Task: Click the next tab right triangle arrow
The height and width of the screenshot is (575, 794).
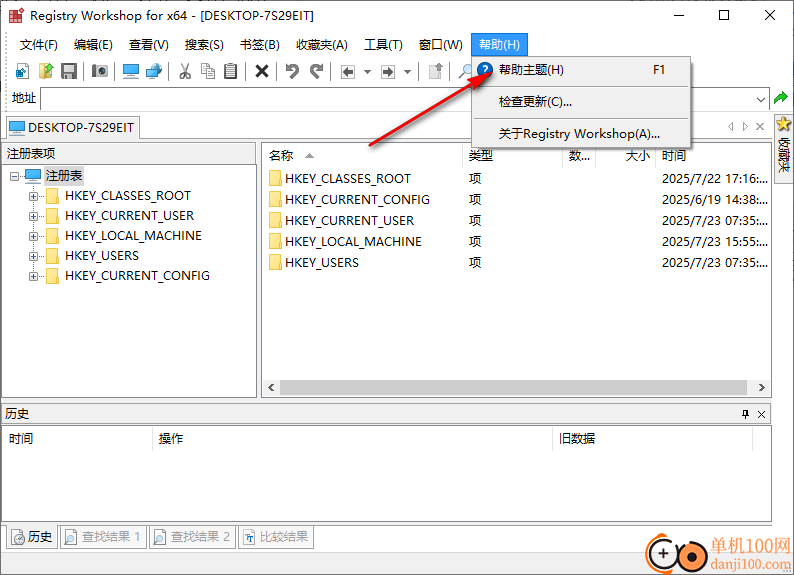Action: 745,127
